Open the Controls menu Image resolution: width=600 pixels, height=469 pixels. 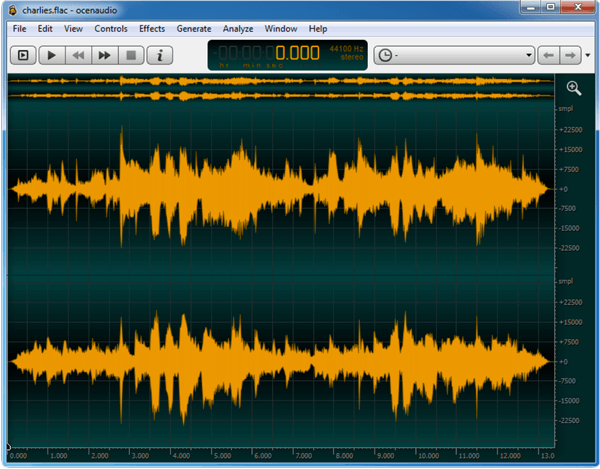point(111,29)
